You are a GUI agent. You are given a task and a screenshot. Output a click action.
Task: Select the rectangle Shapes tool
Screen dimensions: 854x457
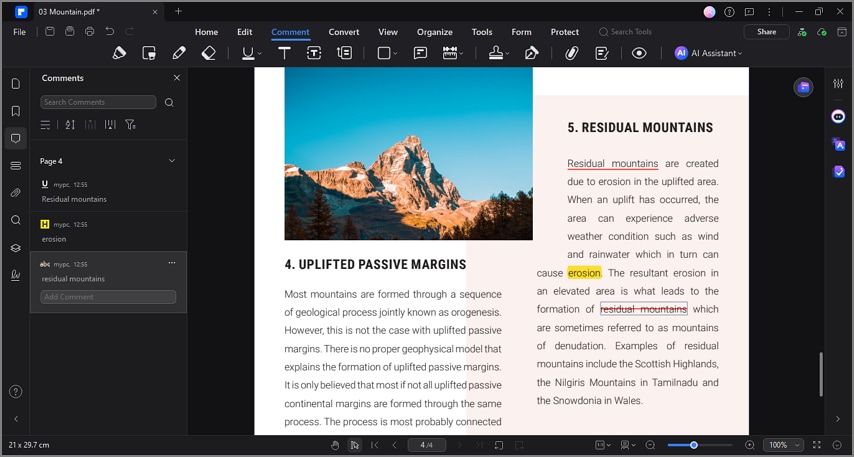tap(384, 53)
